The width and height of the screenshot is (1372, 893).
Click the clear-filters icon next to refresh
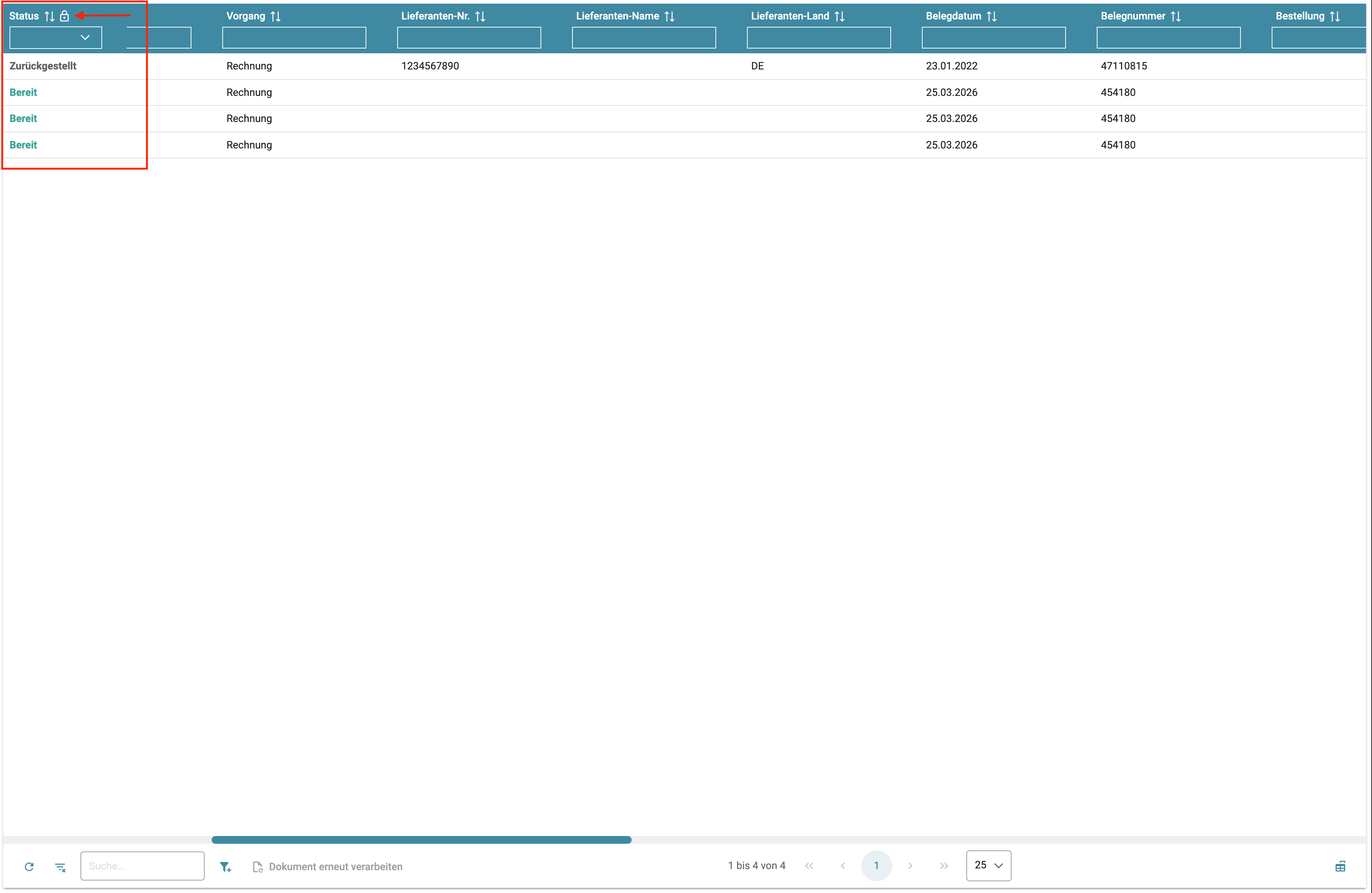pos(61,867)
